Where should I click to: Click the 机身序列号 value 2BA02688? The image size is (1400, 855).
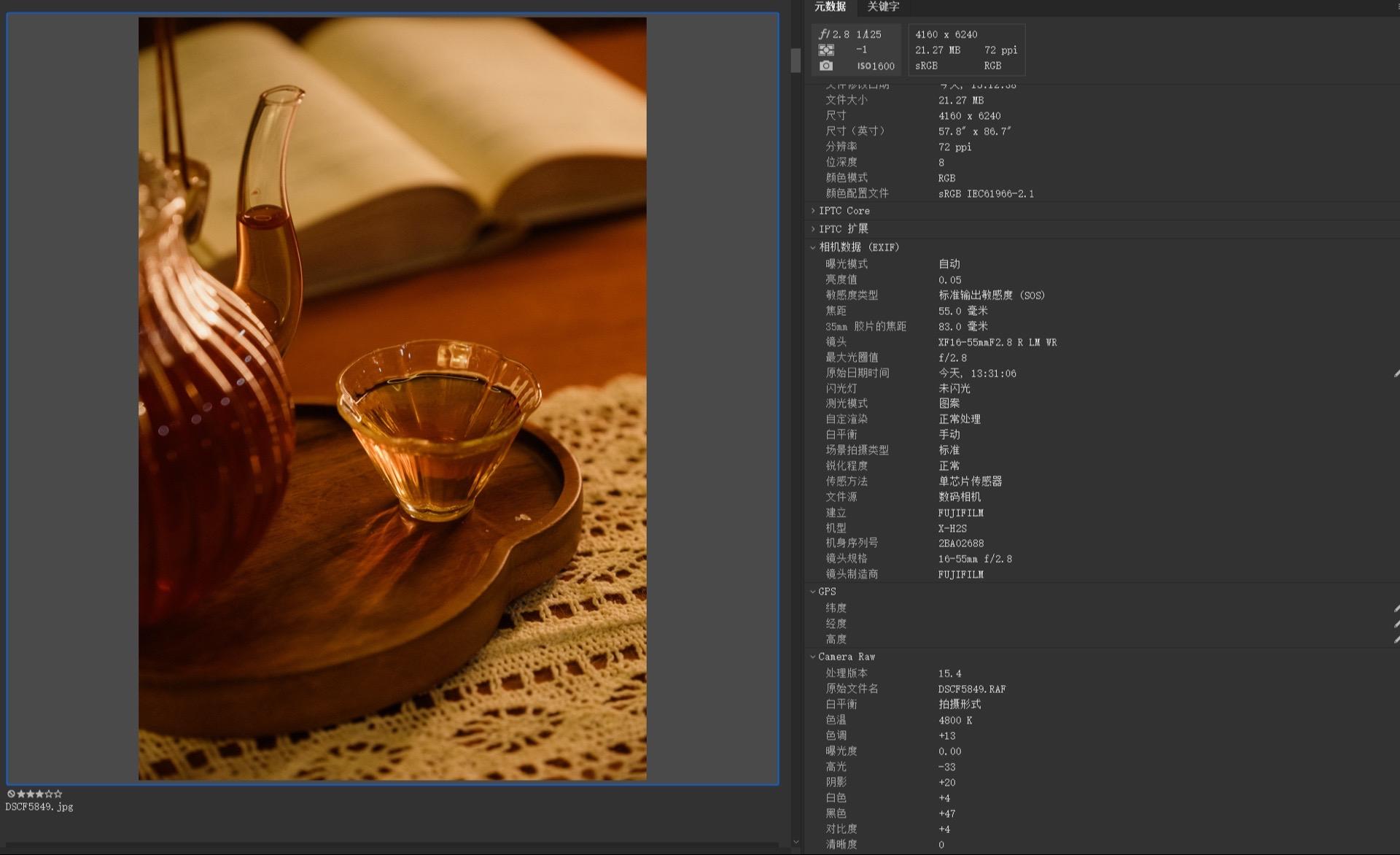(961, 543)
